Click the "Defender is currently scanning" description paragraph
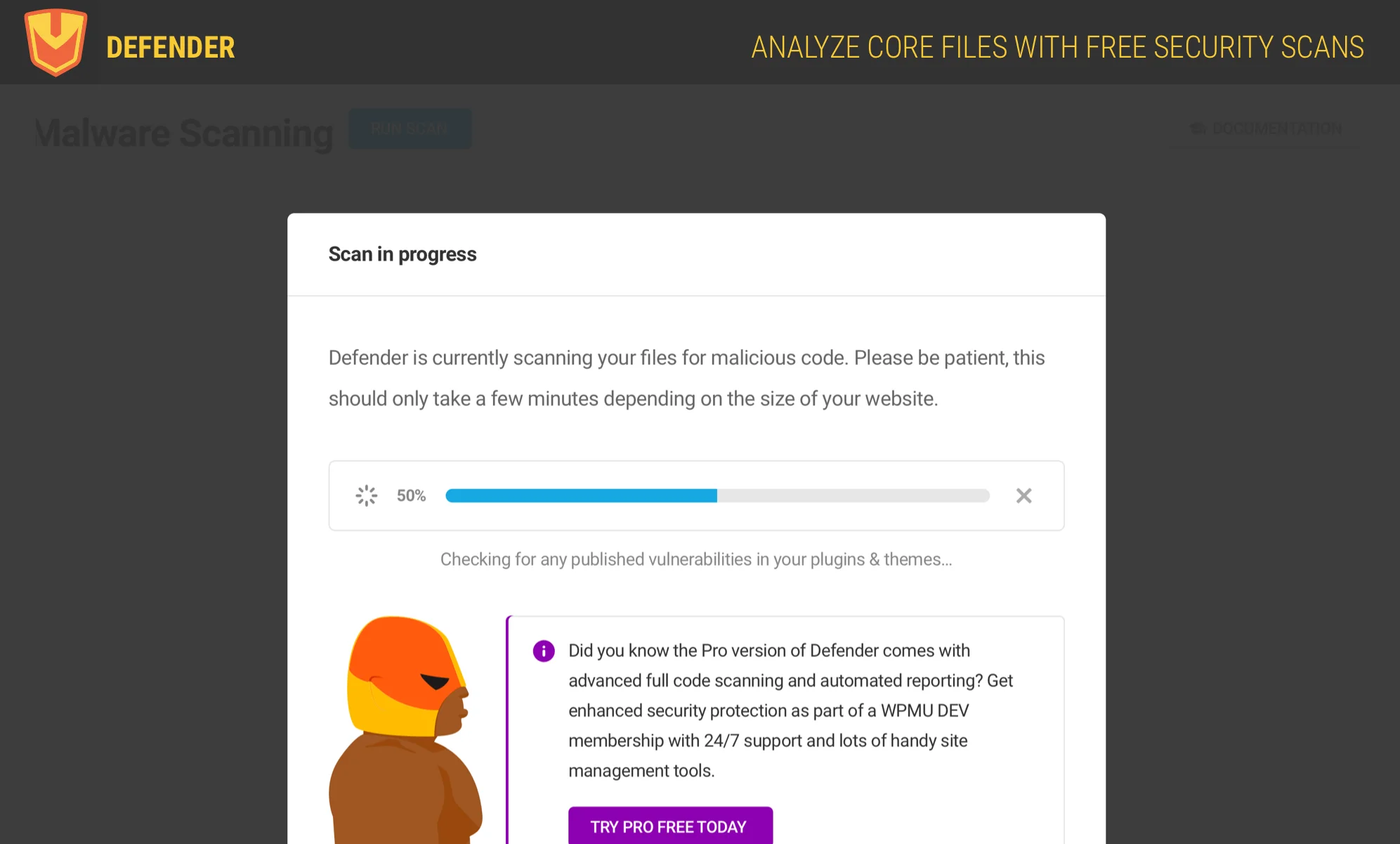 (686, 378)
